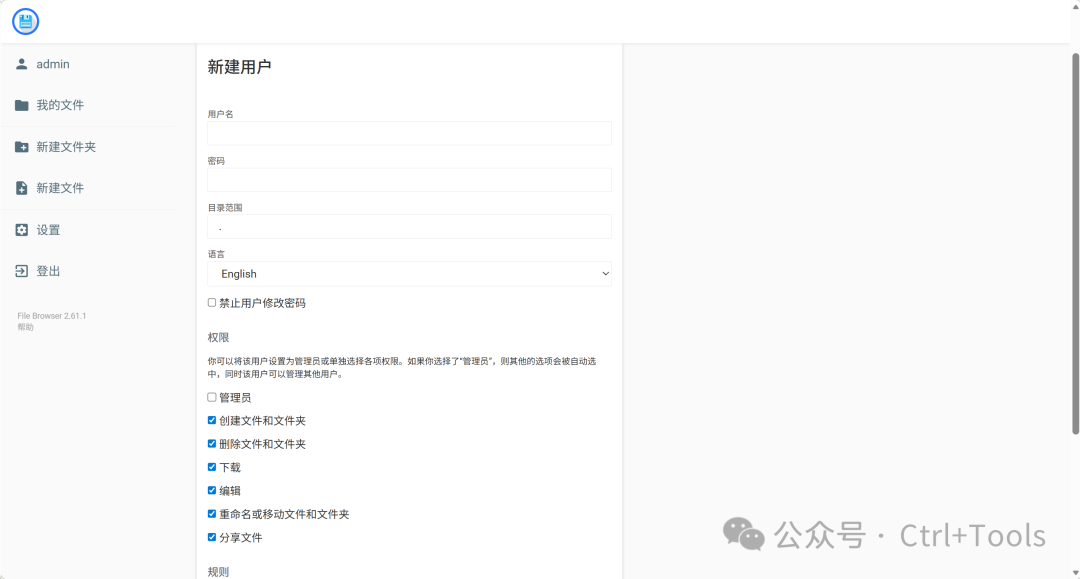Open the 我的文件 folder icon
The image size is (1080, 579).
tap(22, 105)
